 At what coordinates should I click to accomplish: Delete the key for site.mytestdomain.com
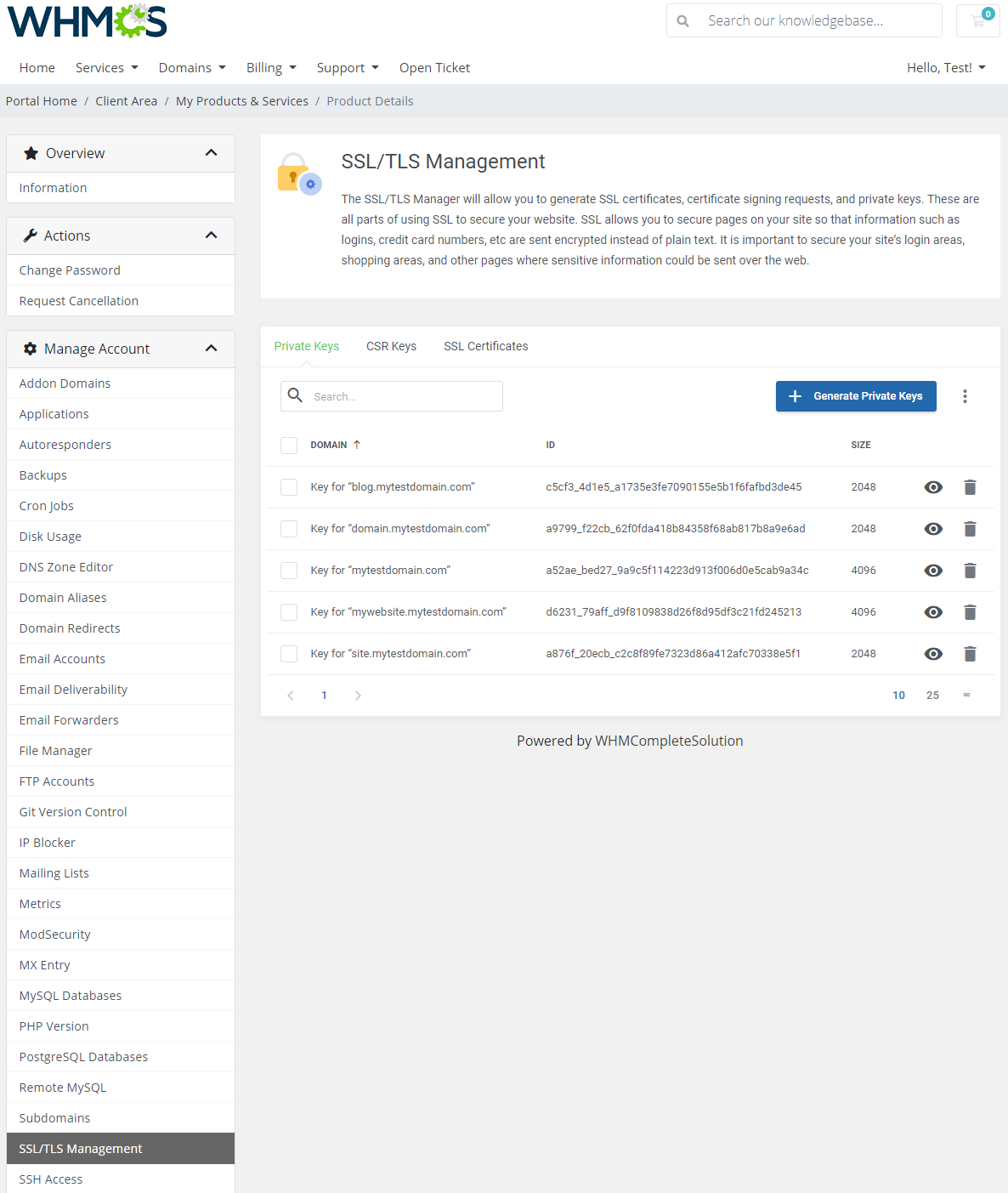(970, 653)
